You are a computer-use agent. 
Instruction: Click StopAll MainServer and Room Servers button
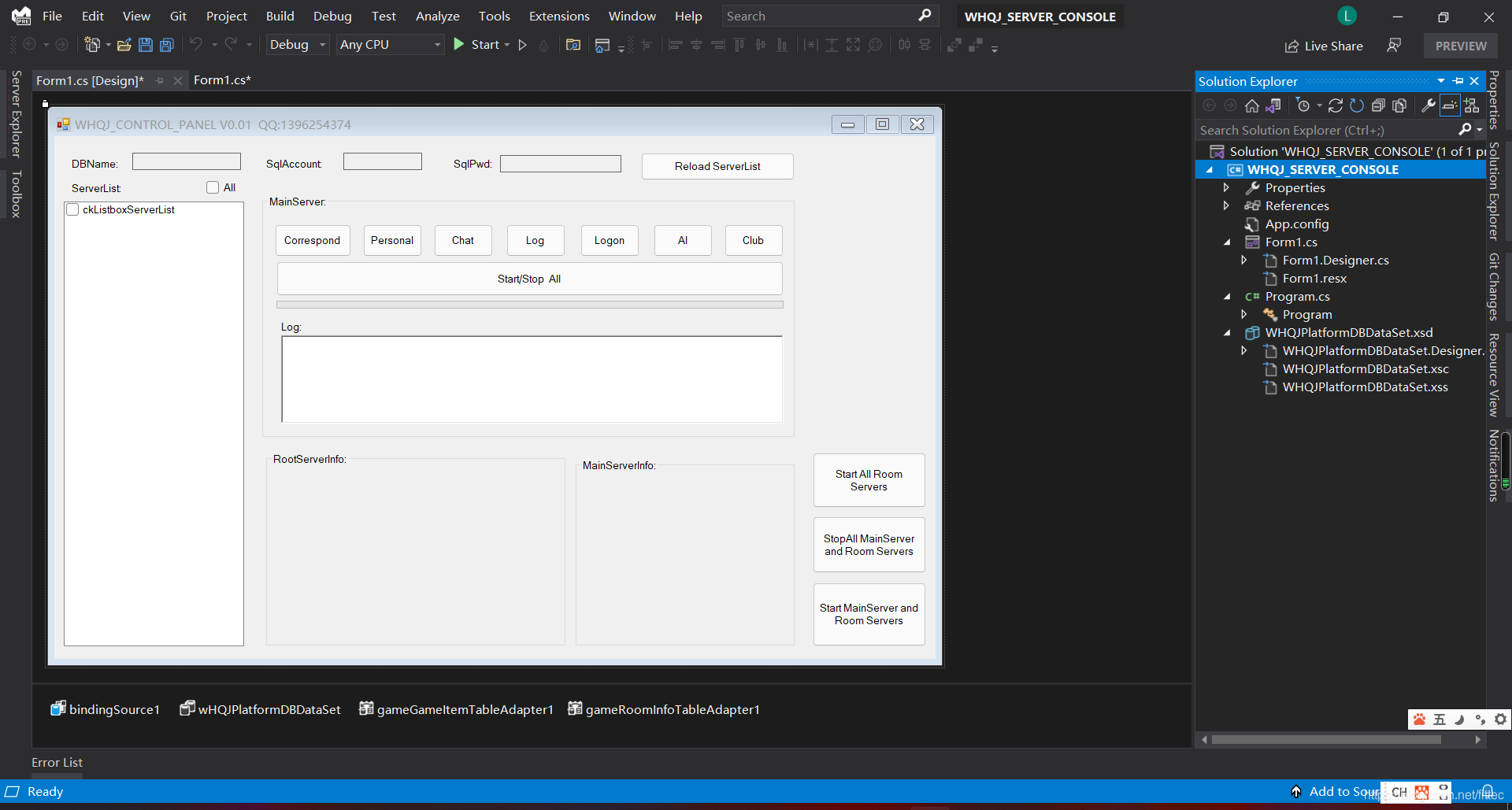pos(869,545)
